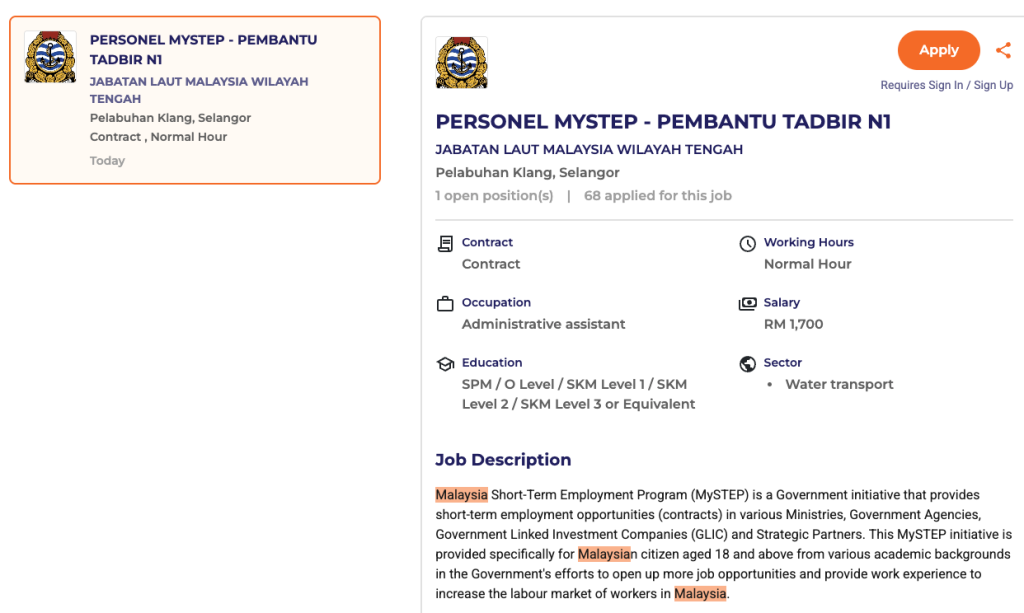Open JABATAN LAUT MALAYSIA employer name in details
Image resolution: width=1024 pixels, height=613 pixels.
point(589,150)
